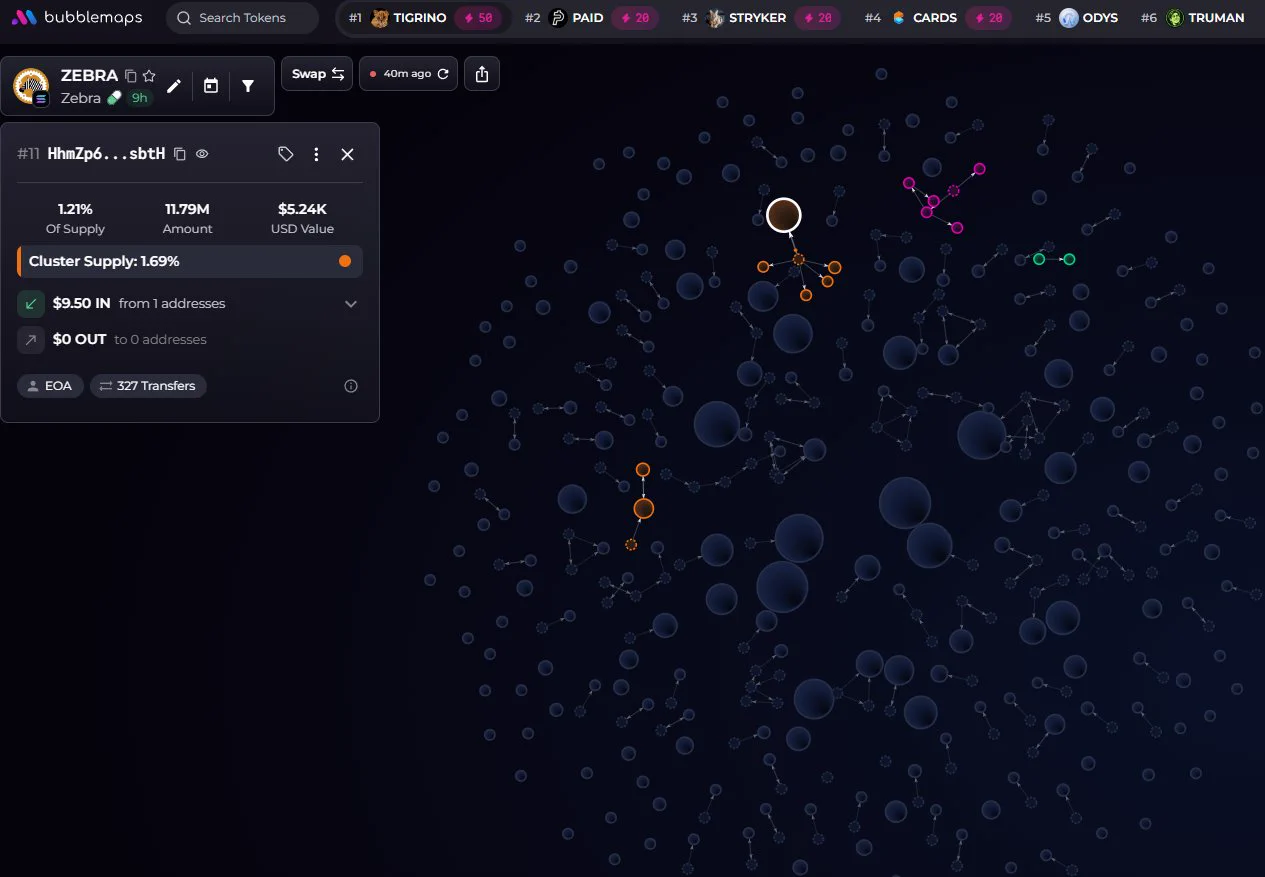Open the Bubblemaps home logo
The height and width of the screenshot is (877, 1265).
(x=76, y=18)
